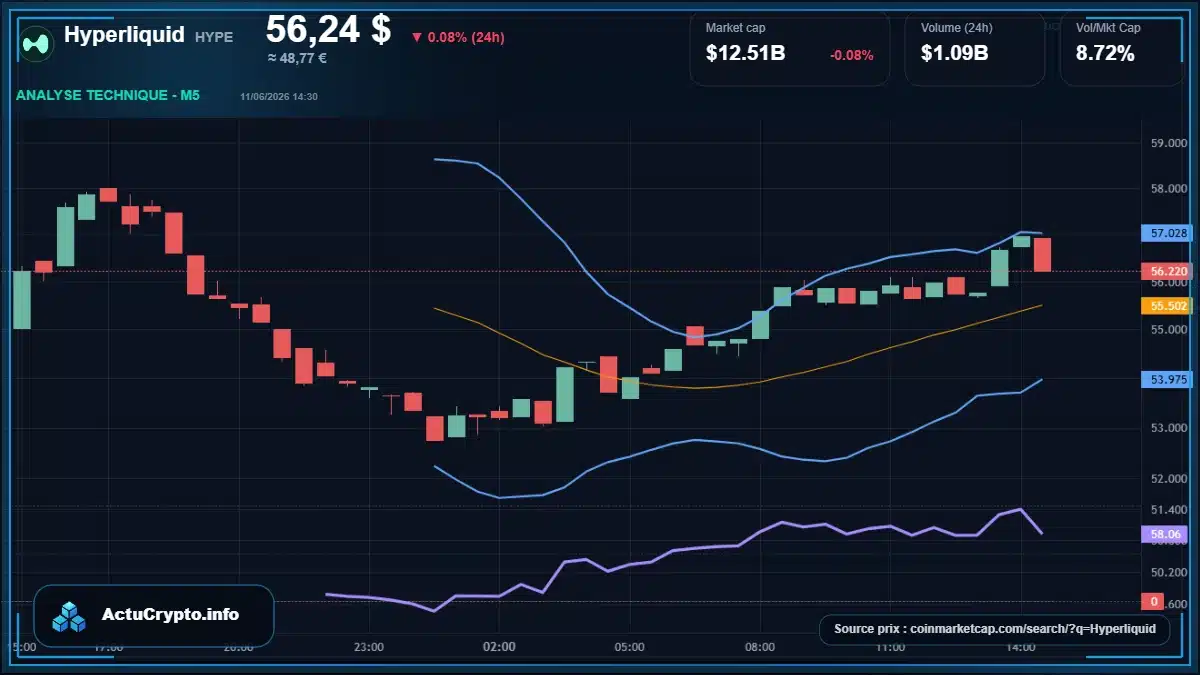Click the 51.400 axis label
The width and height of the screenshot is (1200, 675).
[x=1169, y=510]
